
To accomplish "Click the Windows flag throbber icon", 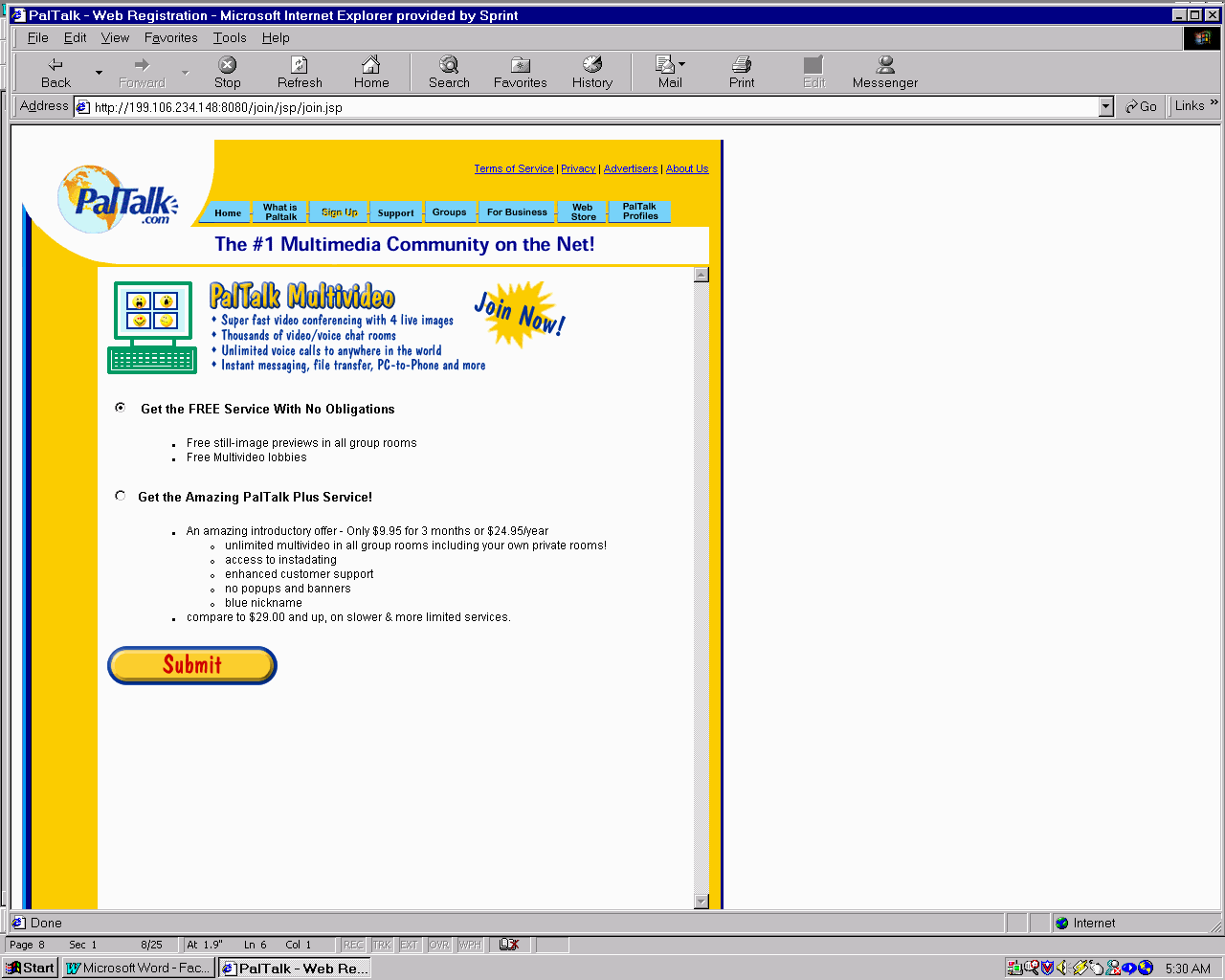I will click(x=1202, y=38).
